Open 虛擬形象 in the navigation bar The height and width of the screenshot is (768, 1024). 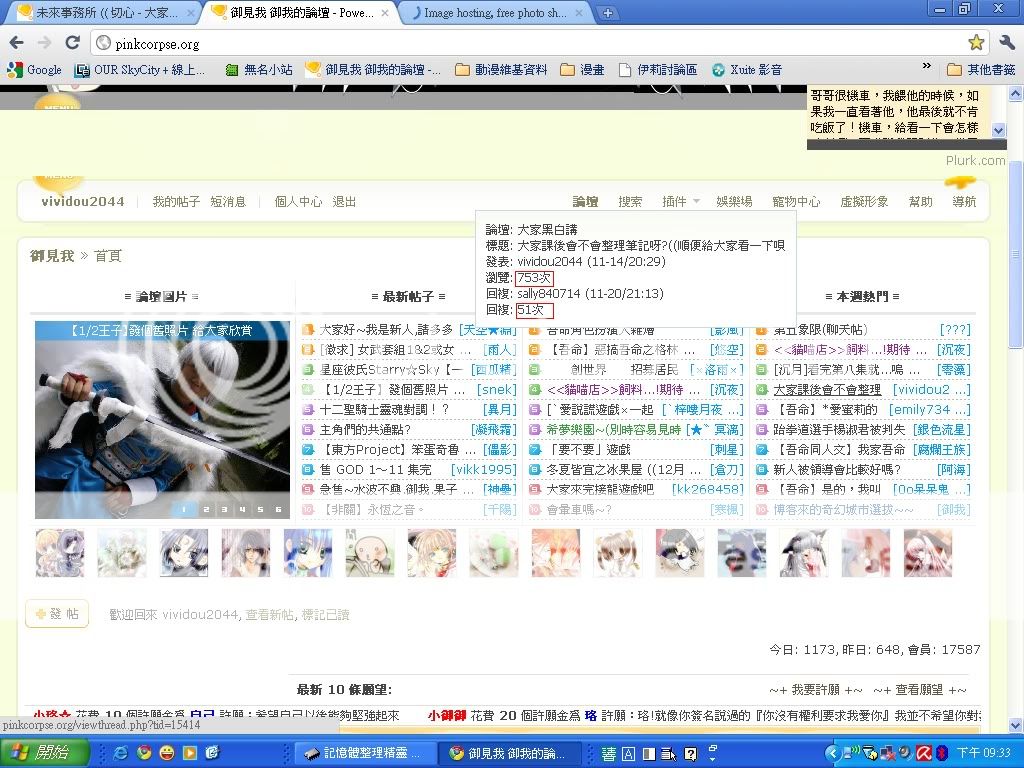click(x=863, y=201)
